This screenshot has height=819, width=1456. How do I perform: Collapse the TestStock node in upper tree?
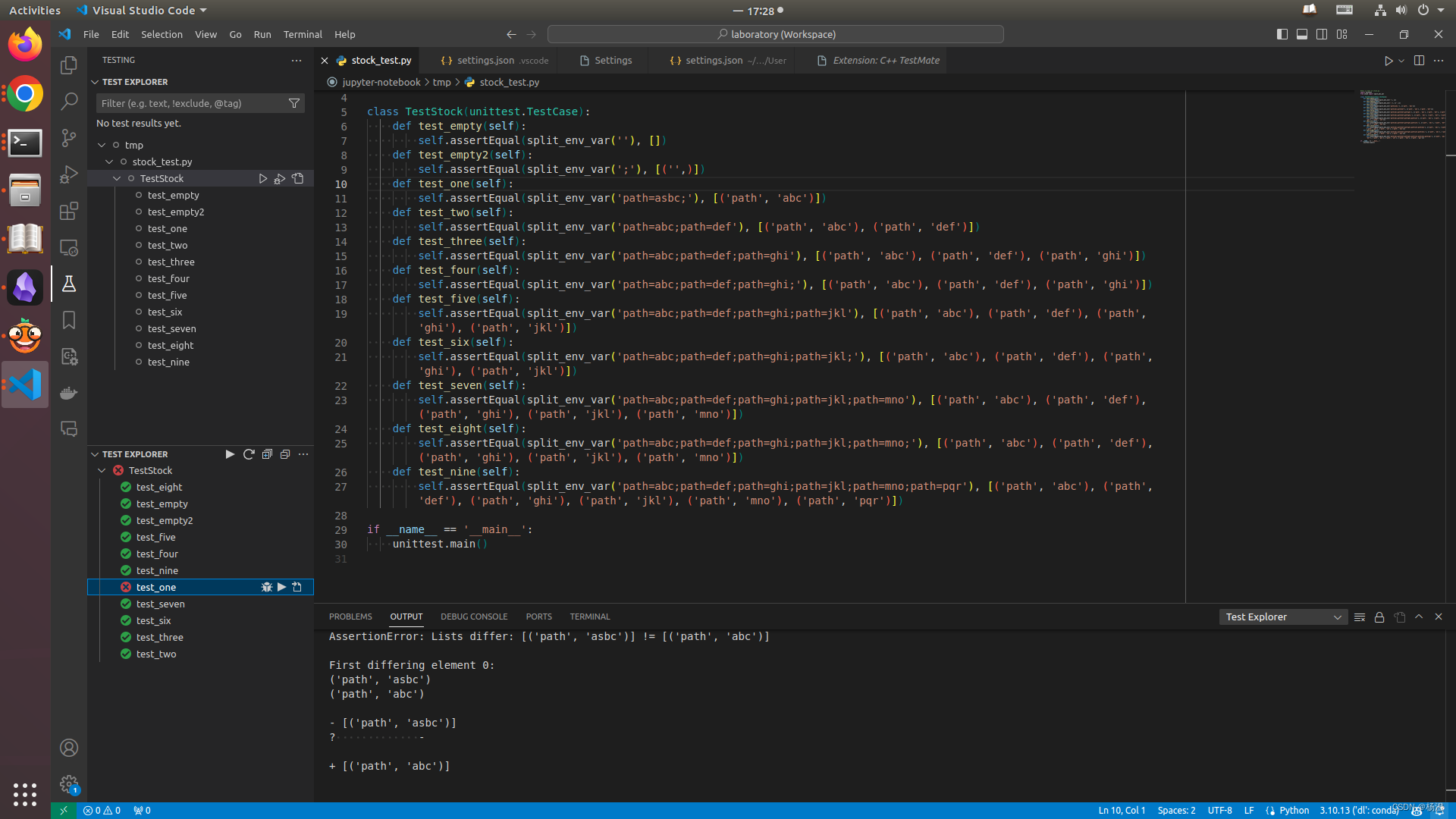point(117,178)
